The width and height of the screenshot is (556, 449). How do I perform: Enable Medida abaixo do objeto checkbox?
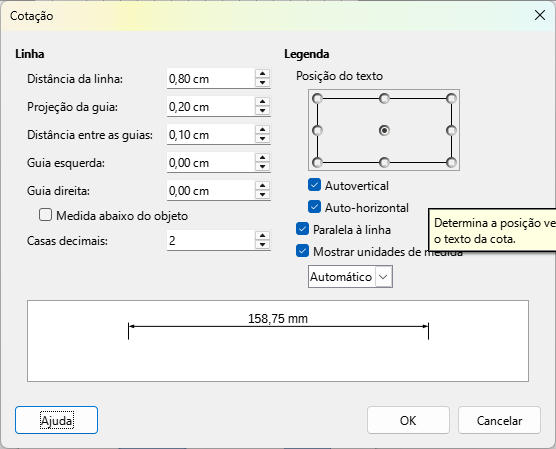45,215
